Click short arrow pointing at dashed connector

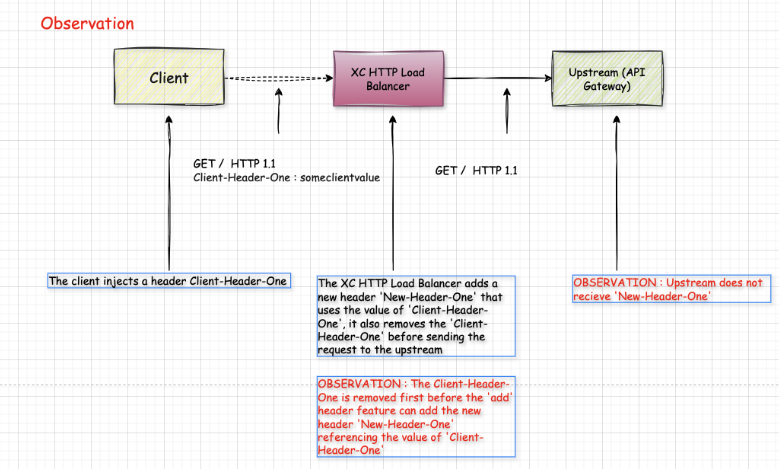pos(279,111)
